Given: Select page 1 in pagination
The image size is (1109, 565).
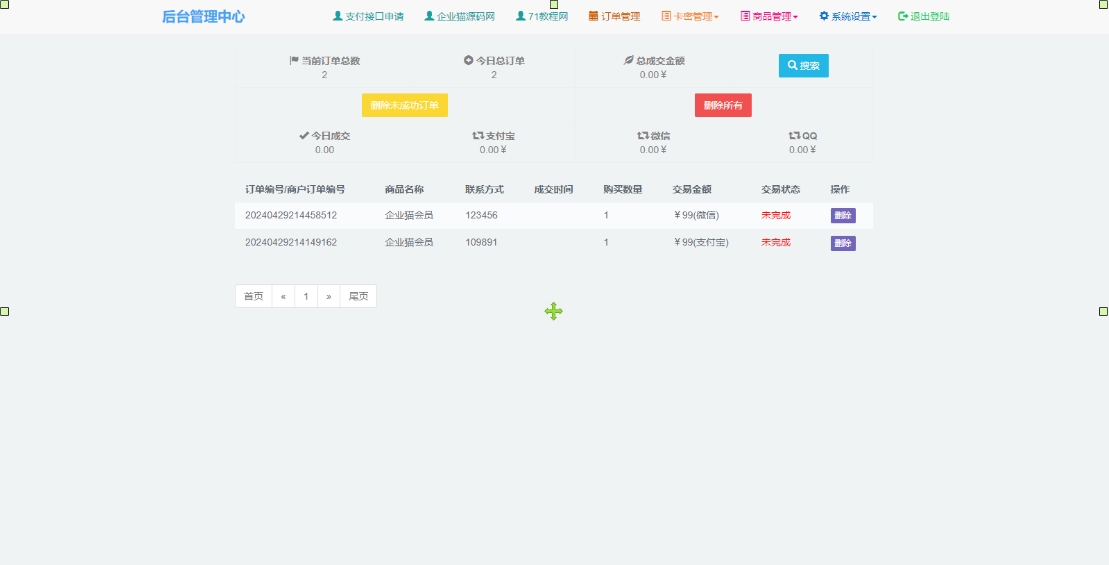Looking at the screenshot, I should point(306,296).
